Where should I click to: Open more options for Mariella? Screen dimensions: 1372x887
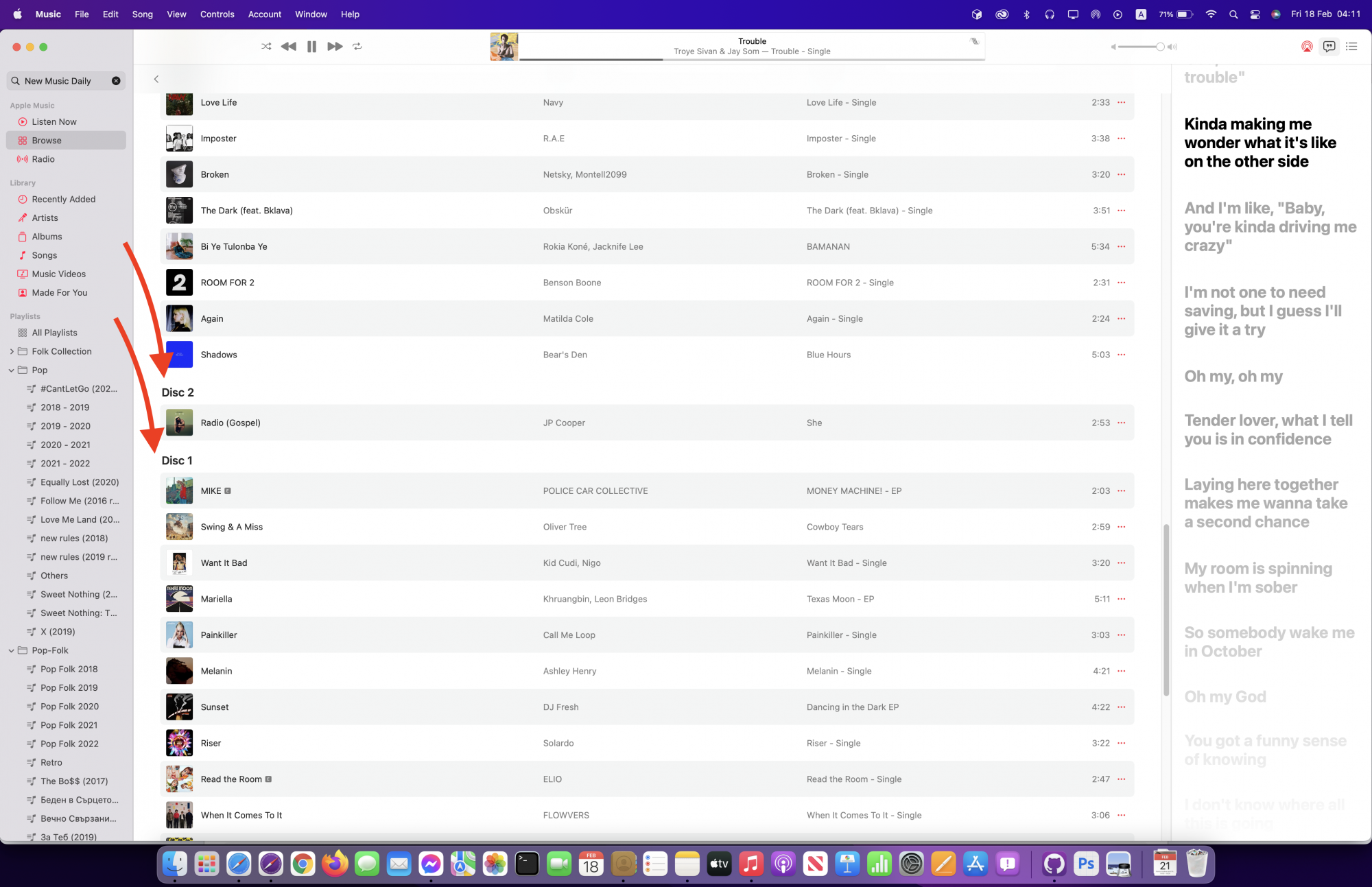[x=1122, y=599]
